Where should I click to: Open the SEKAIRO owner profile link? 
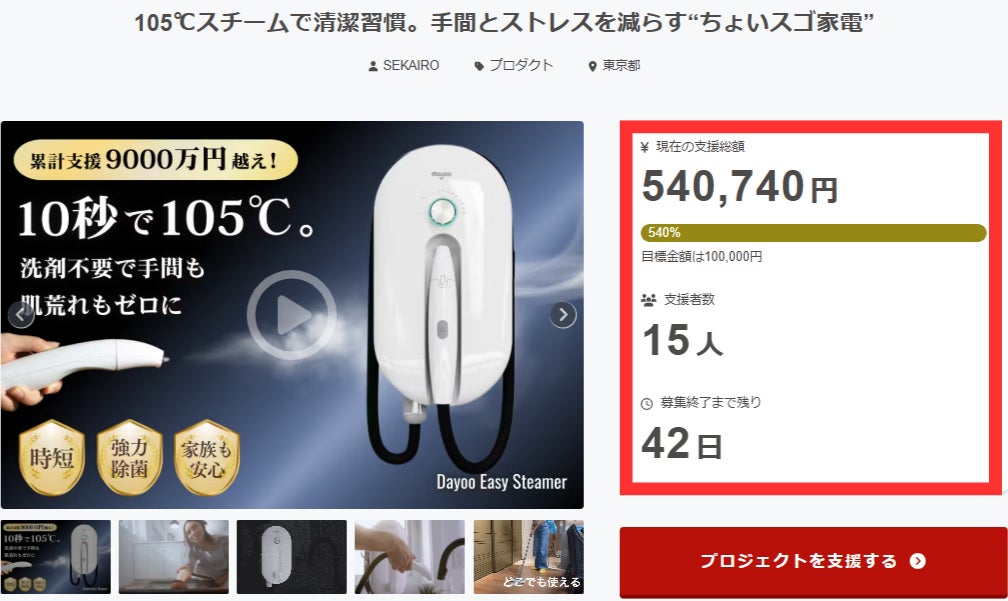(x=411, y=66)
